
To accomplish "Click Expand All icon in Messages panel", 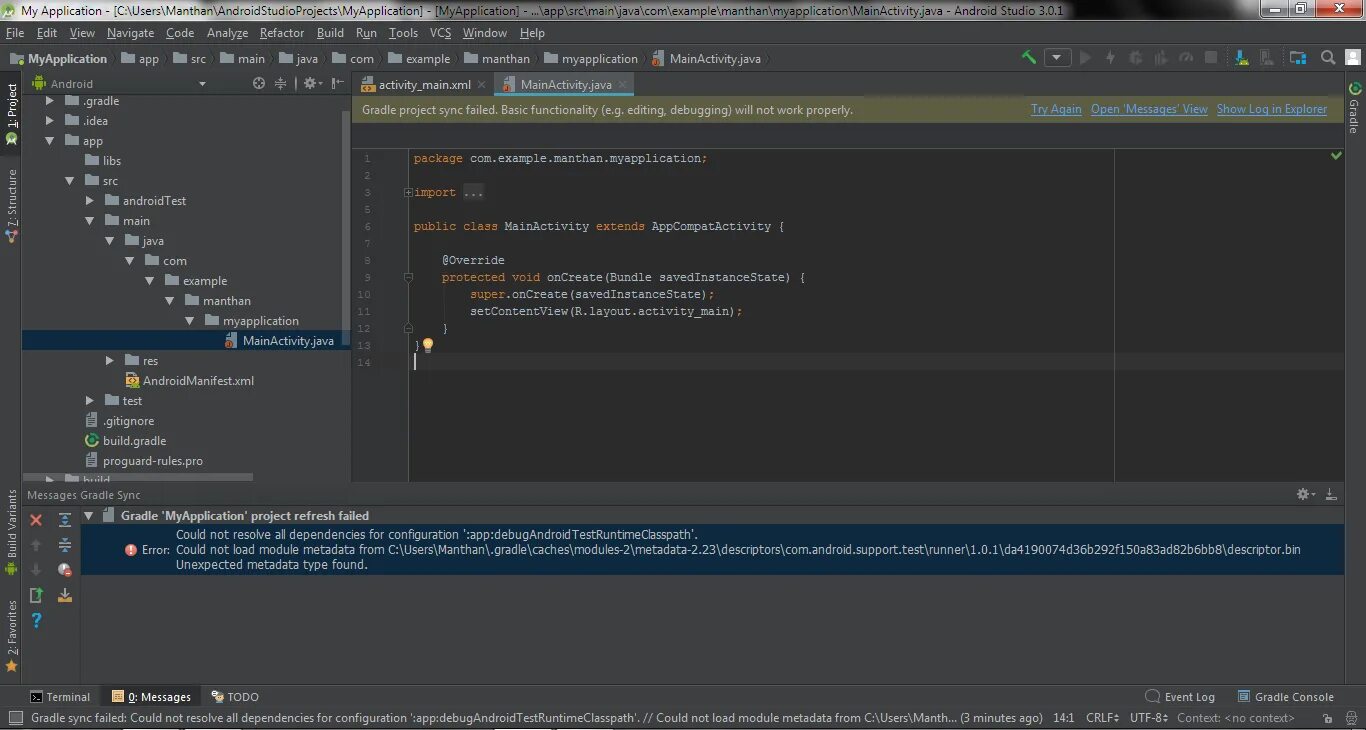I will point(65,520).
